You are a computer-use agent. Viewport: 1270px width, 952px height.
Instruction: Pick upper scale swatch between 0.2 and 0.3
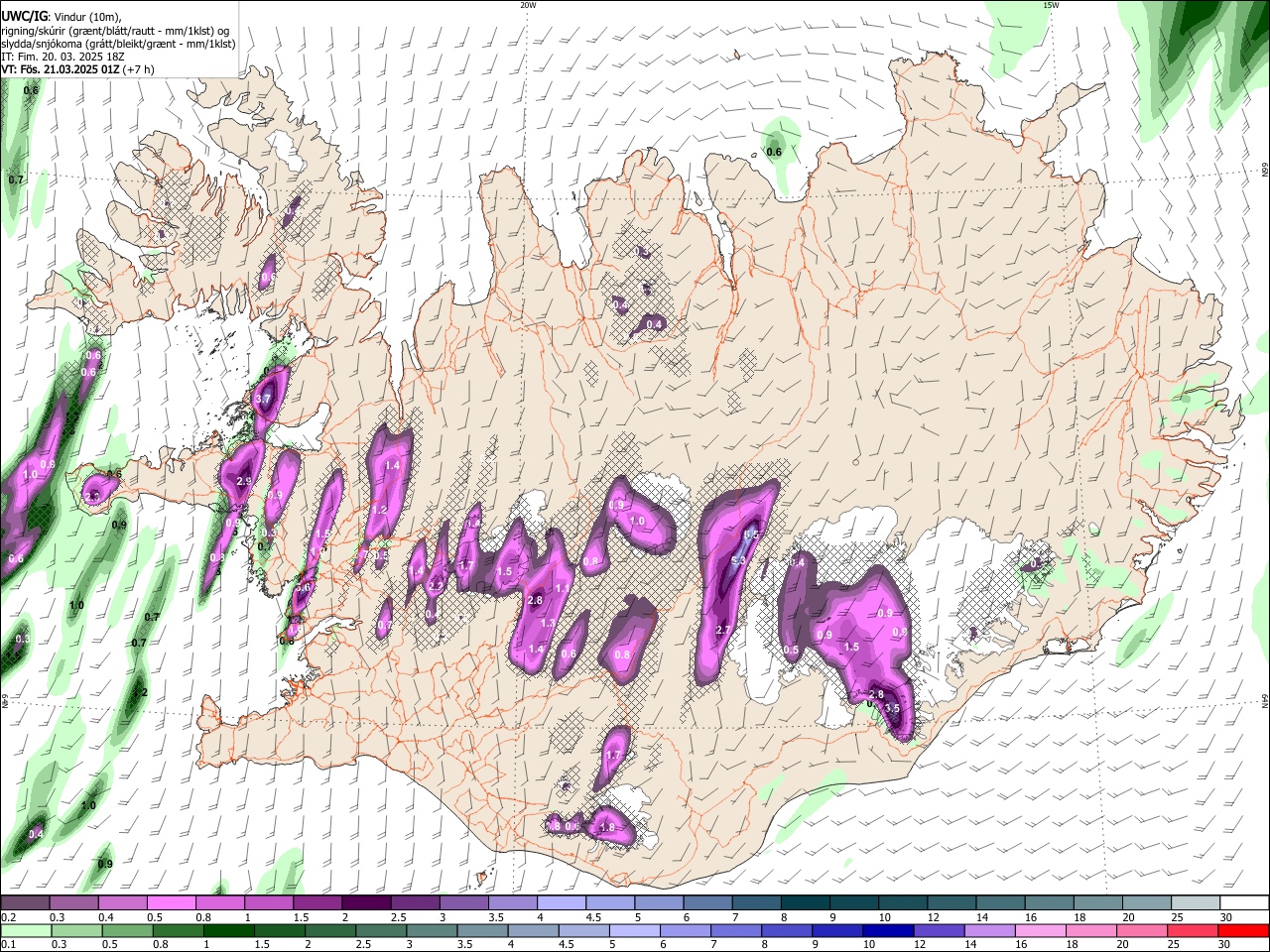[25, 903]
